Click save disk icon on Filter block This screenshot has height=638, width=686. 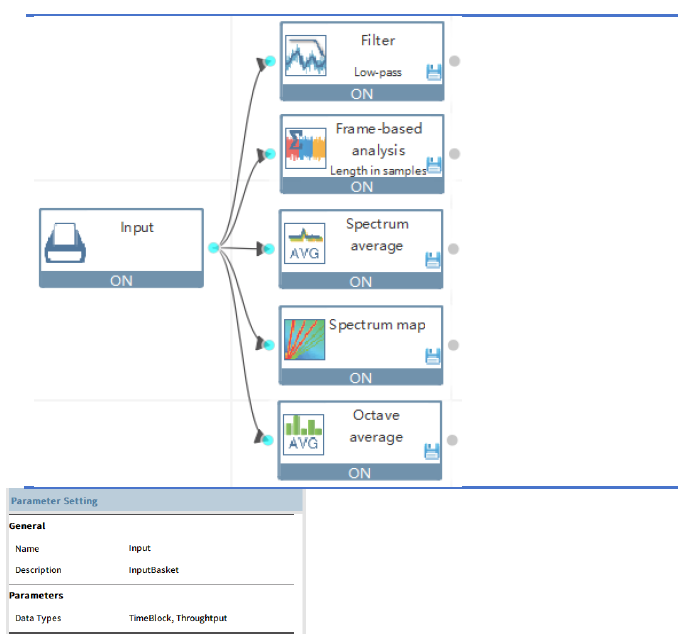coord(434,72)
